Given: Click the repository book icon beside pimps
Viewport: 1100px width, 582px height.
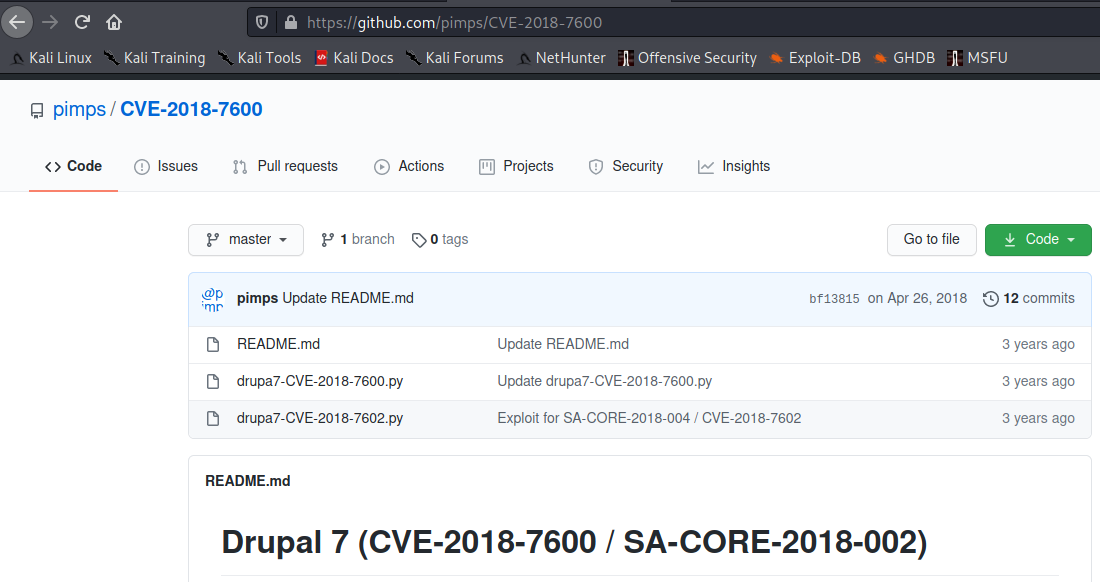Looking at the screenshot, I should click(36, 111).
